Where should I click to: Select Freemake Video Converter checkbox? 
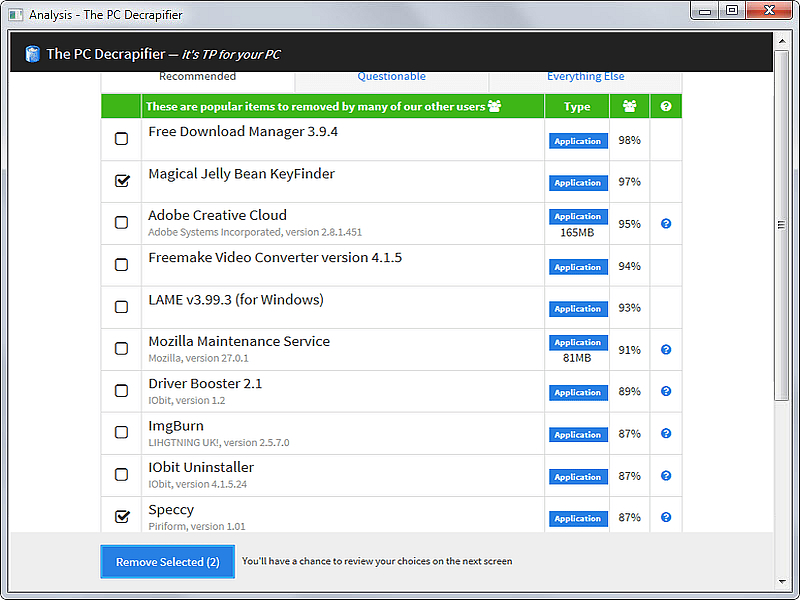[121, 264]
